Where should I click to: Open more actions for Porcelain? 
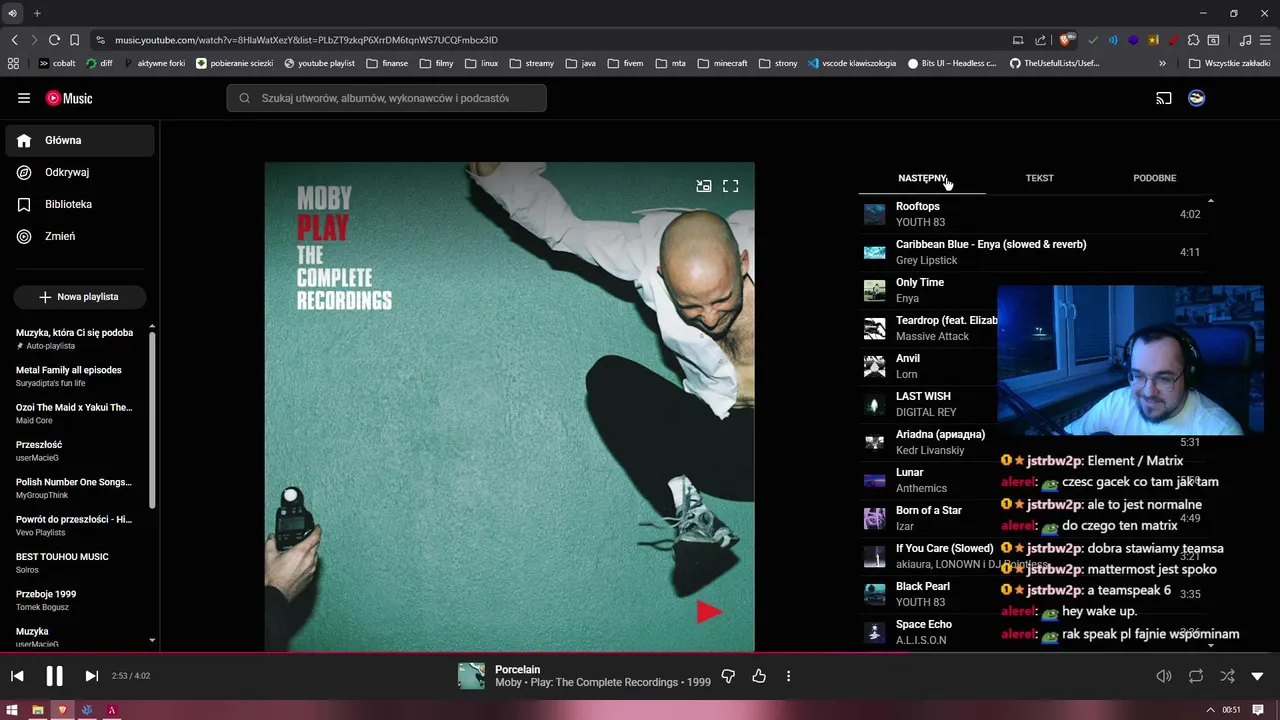pos(788,676)
